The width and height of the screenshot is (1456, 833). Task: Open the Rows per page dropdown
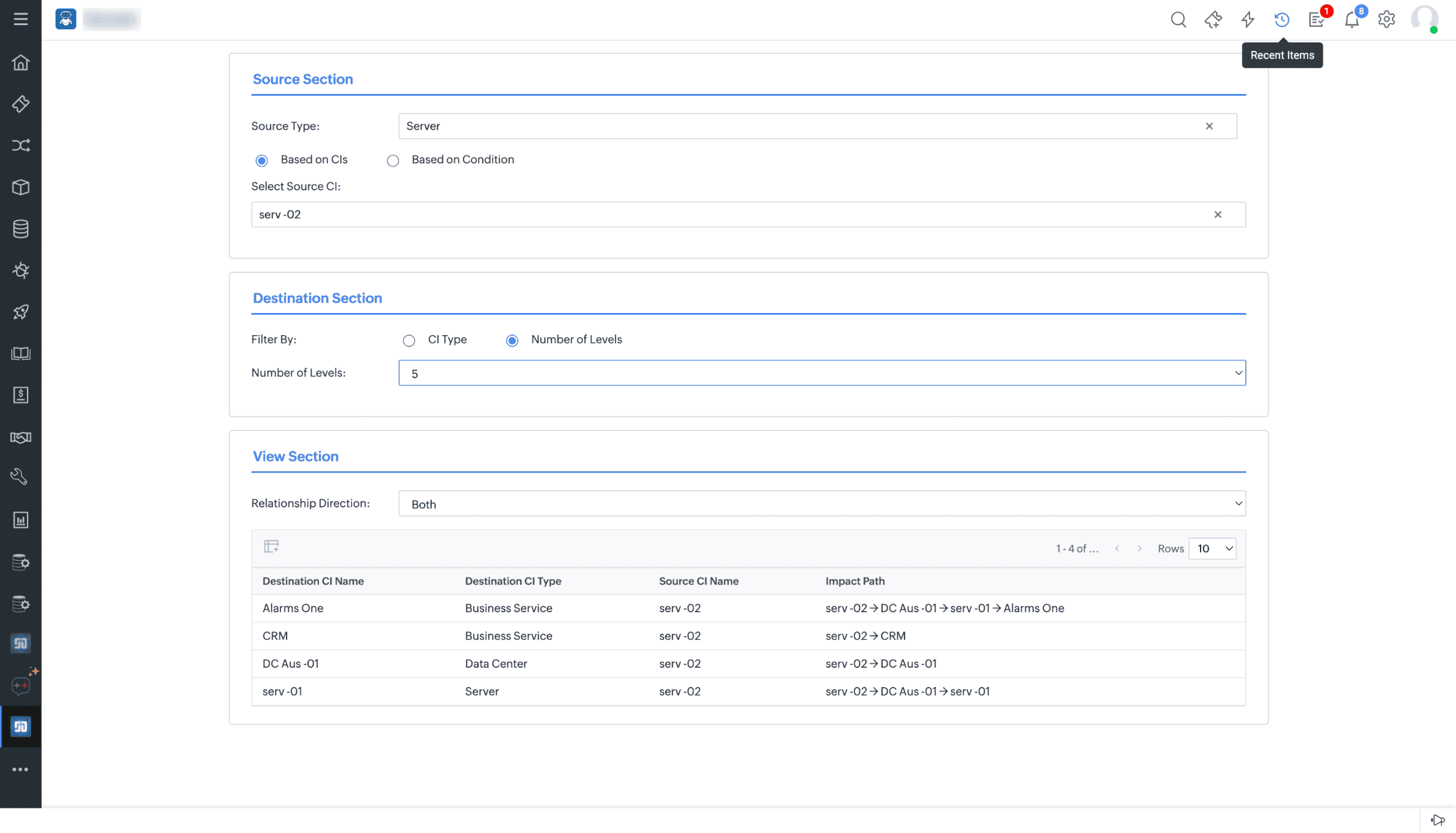point(1213,549)
